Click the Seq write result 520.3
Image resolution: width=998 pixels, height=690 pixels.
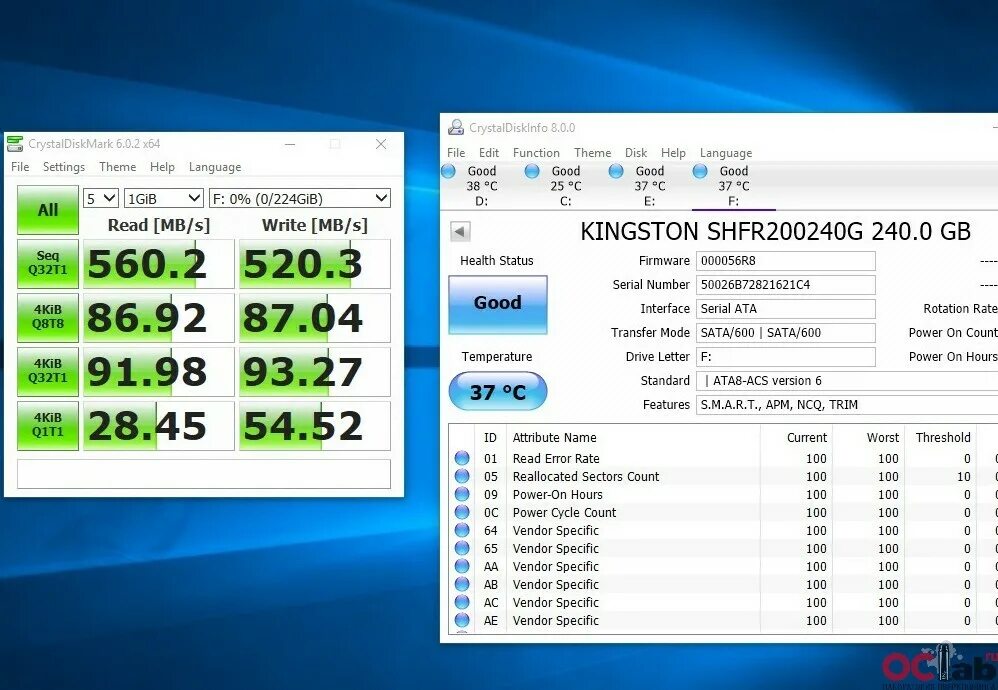click(x=314, y=264)
